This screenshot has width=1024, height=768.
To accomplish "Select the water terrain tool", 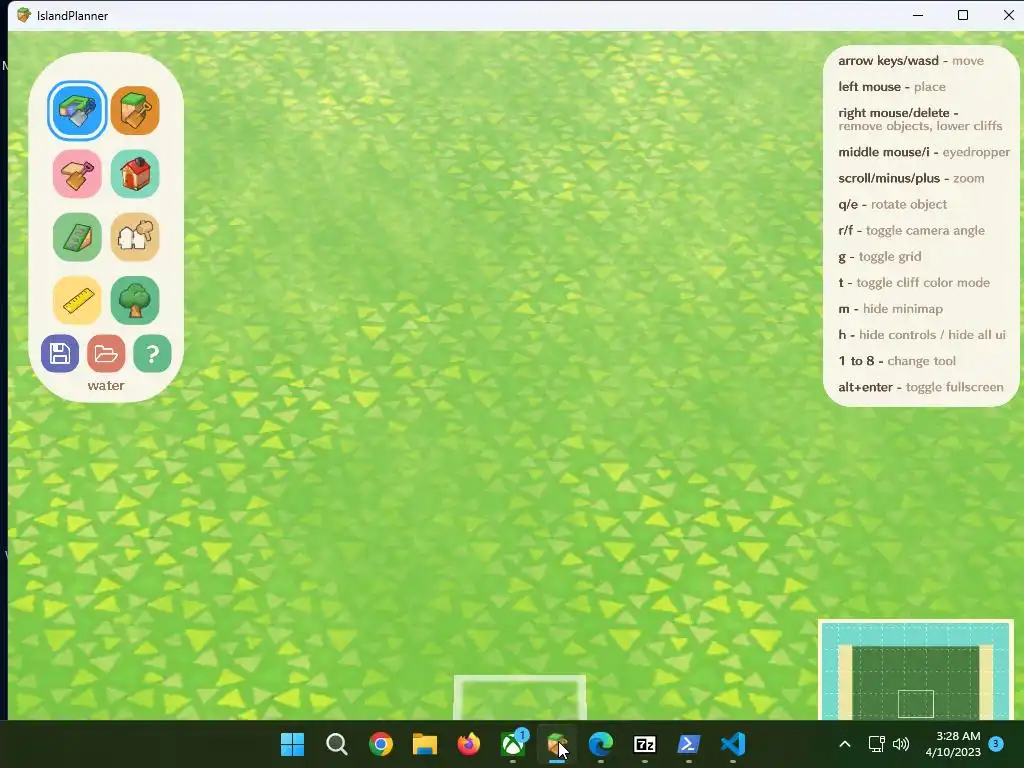I will point(77,110).
